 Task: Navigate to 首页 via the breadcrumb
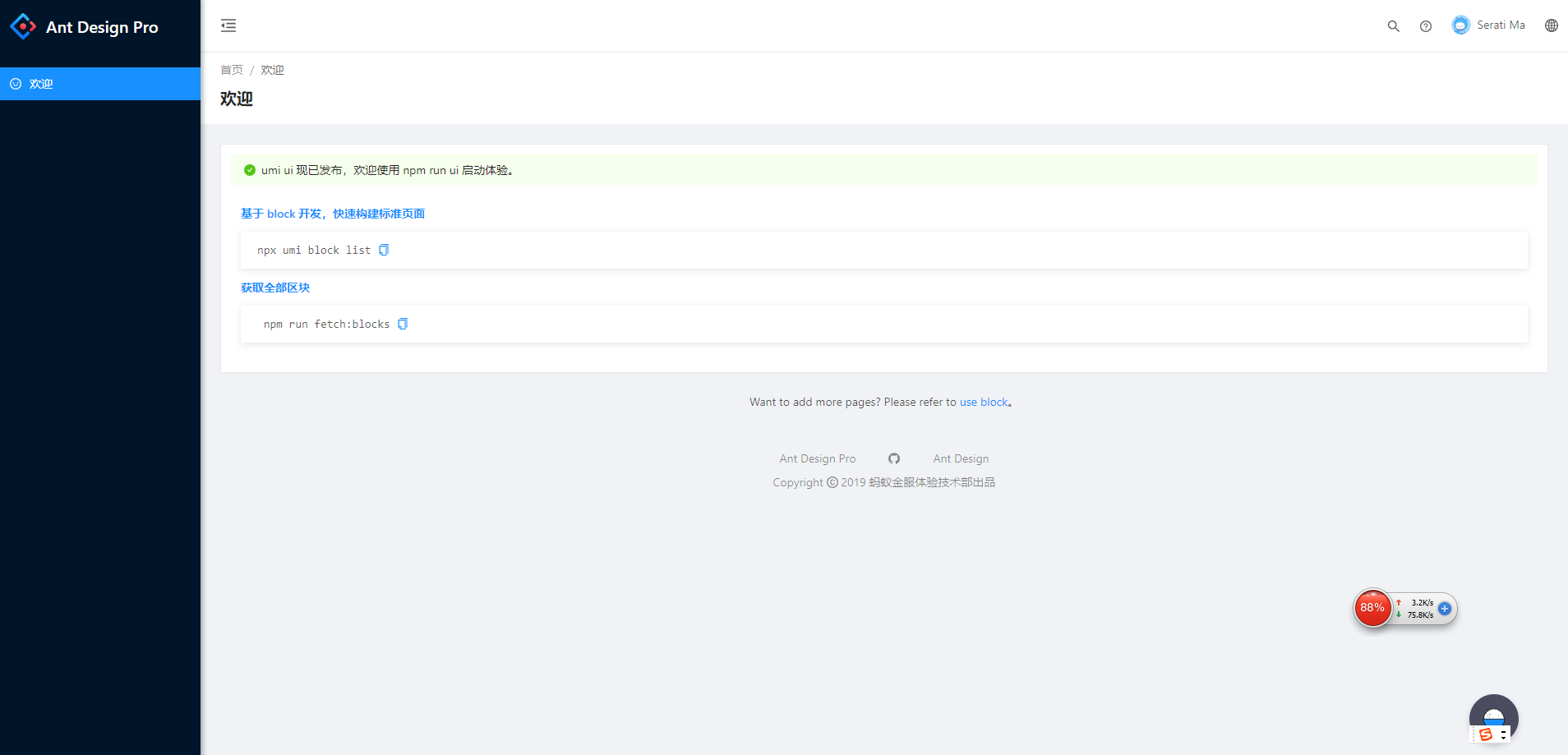point(231,70)
